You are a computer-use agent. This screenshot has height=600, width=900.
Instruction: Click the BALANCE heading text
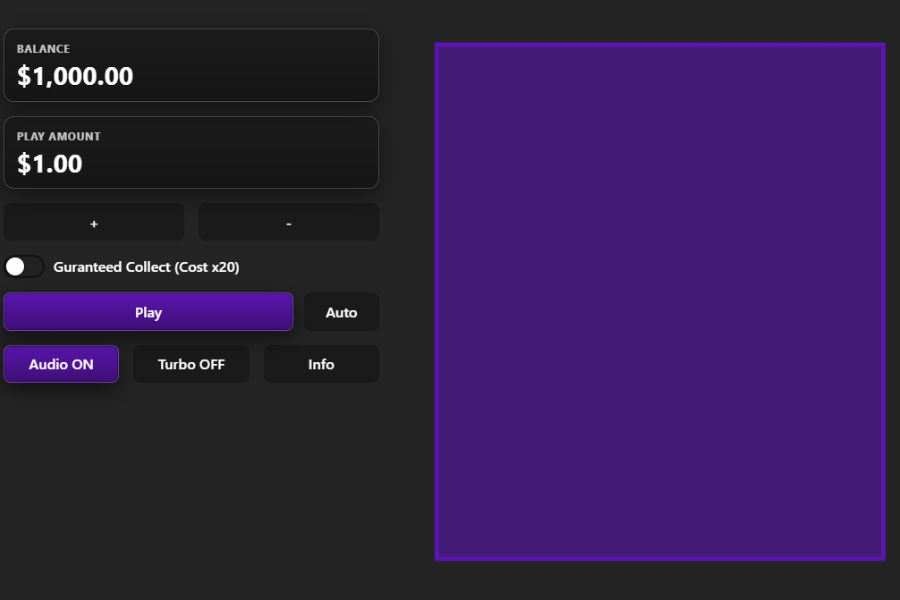point(43,49)
